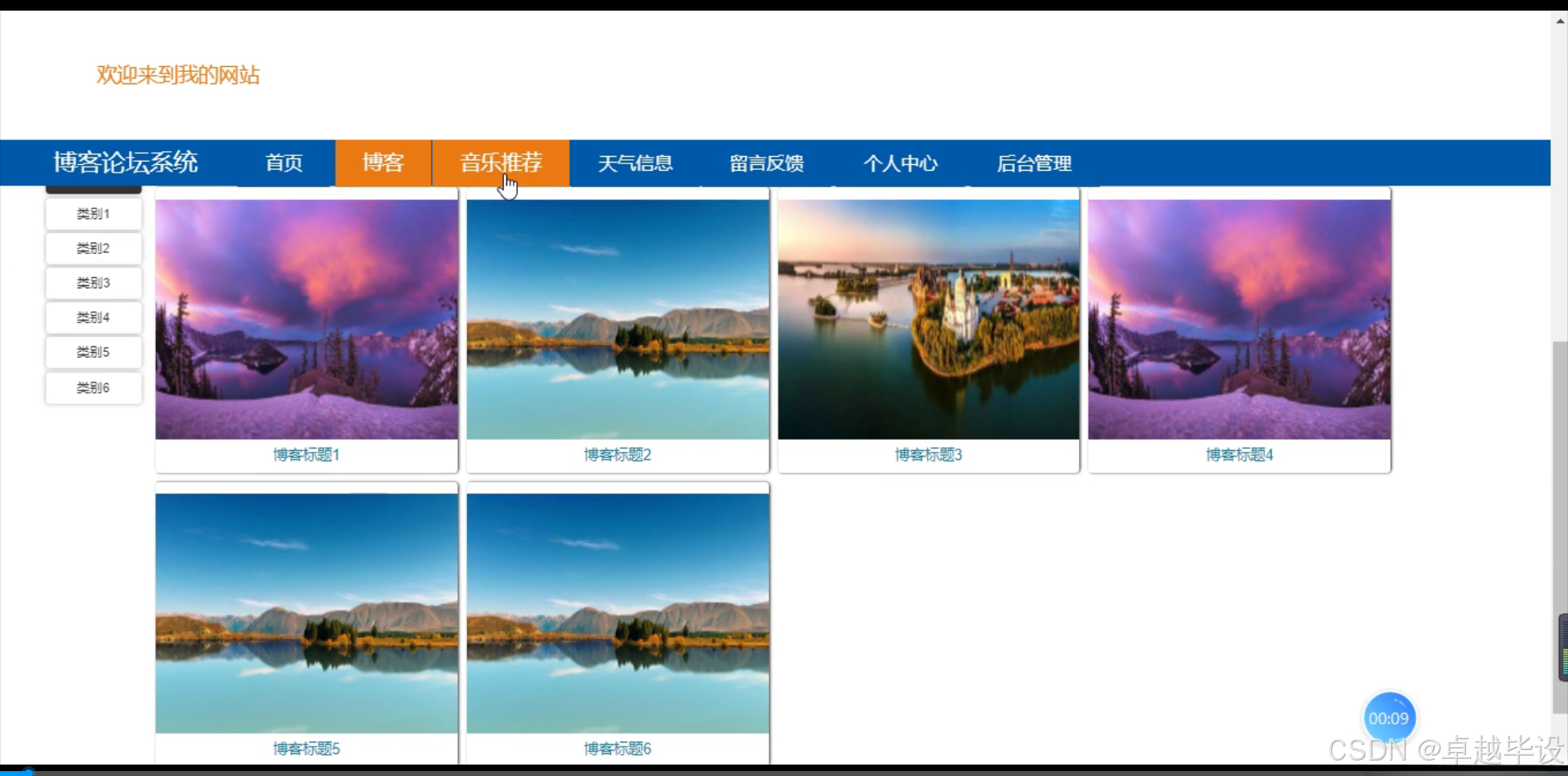Click the 00:09 recording timer bubble

click(1389, 717)
